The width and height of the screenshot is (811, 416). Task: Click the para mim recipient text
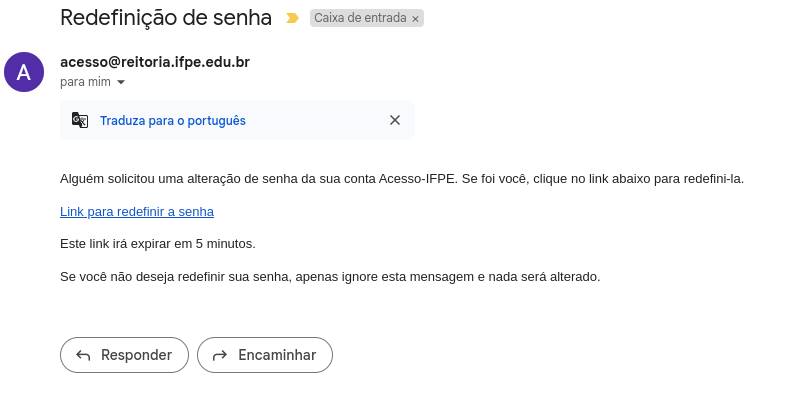pos(85,82)
